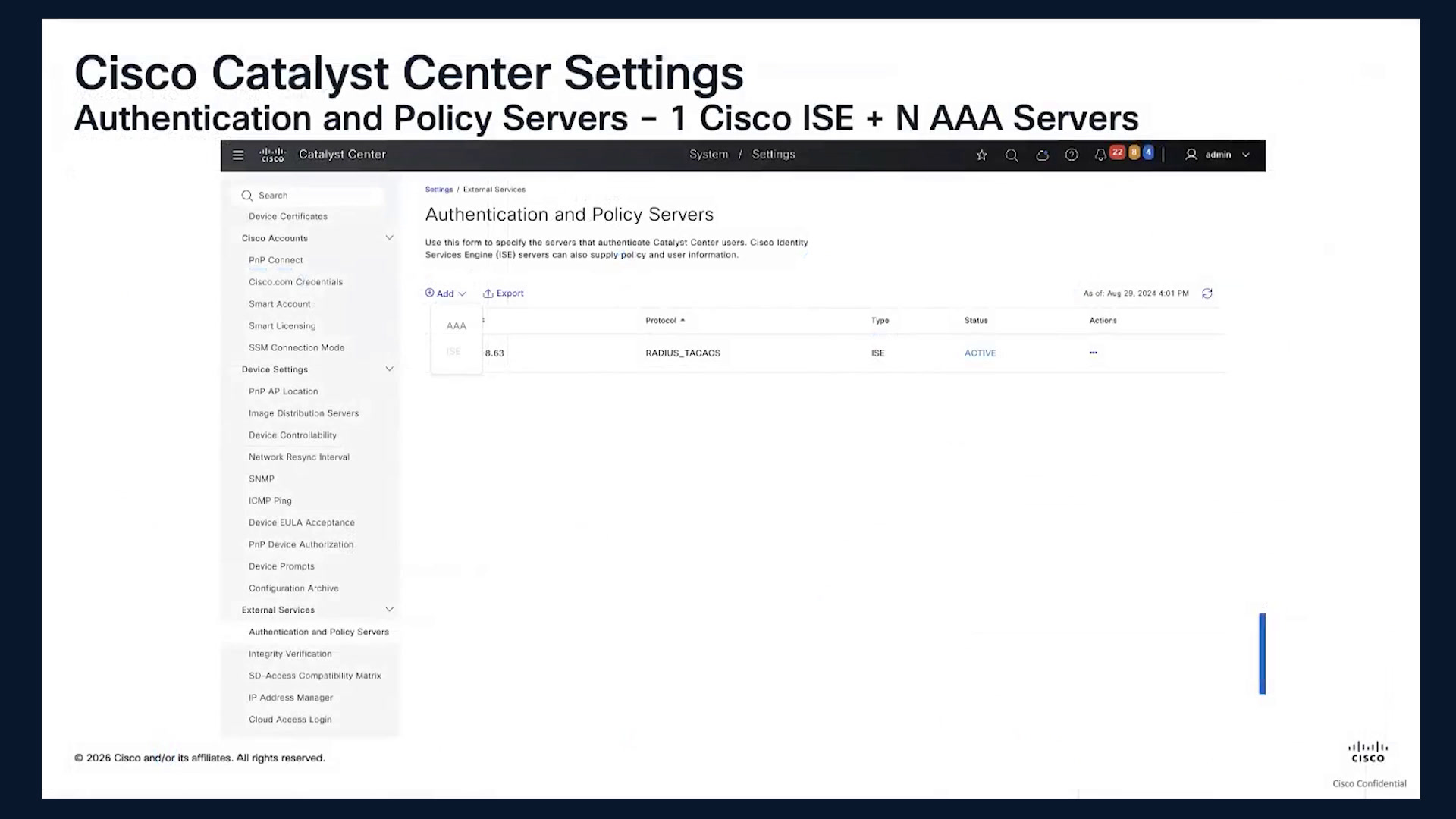
Task: Sort by Protocol column arrow
Action: click(x=682, y=320)
